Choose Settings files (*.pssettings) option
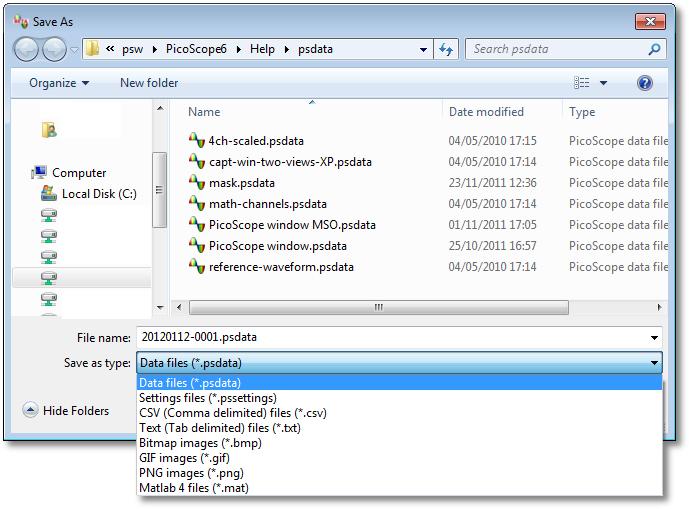Image resolution: width=689 pixels, height=509 pixels. point(399,398)
